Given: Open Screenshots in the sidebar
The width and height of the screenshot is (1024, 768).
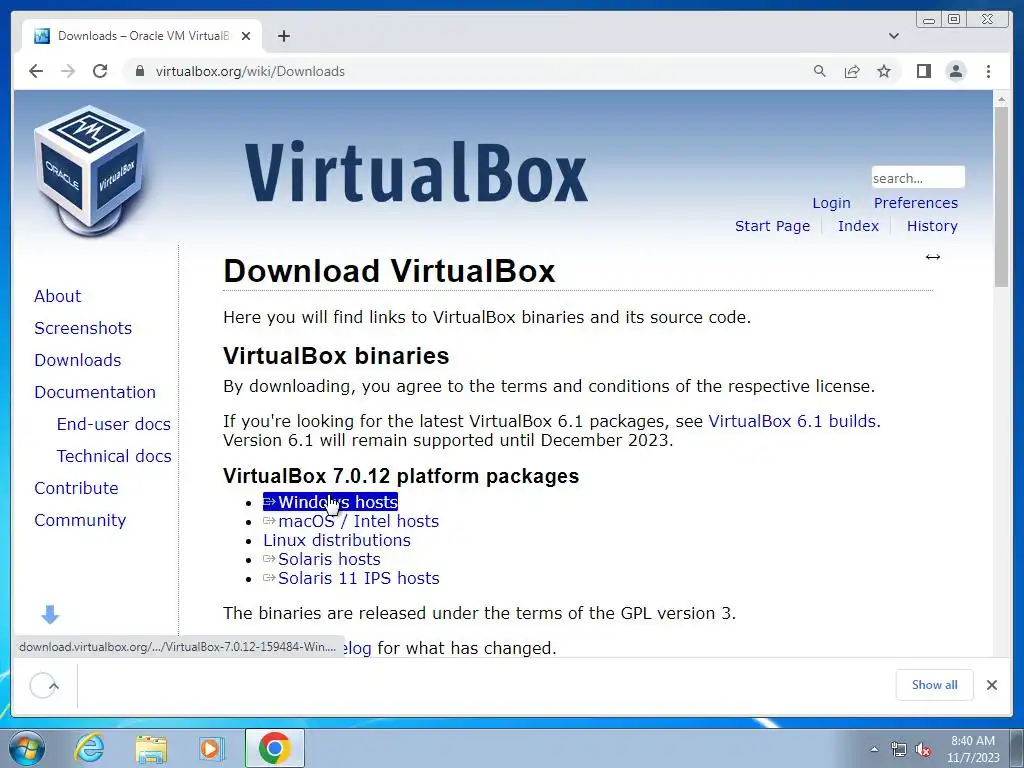Looking at the screenshot, I should (x=83, y=328).
